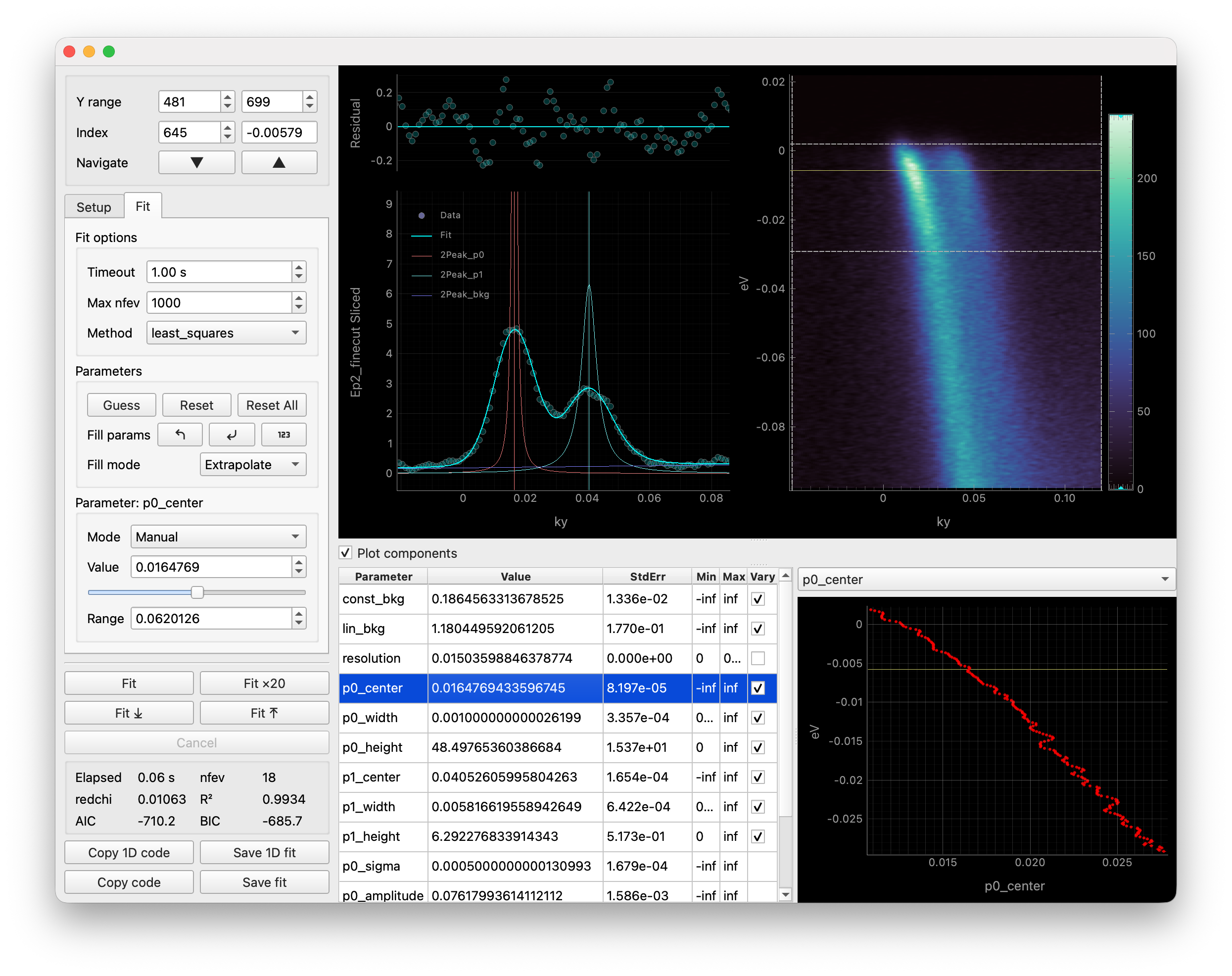Viewport: 1232px width, 976px height.
Task: Click the Navigate down arrow icon
Action: pos(196,162)
